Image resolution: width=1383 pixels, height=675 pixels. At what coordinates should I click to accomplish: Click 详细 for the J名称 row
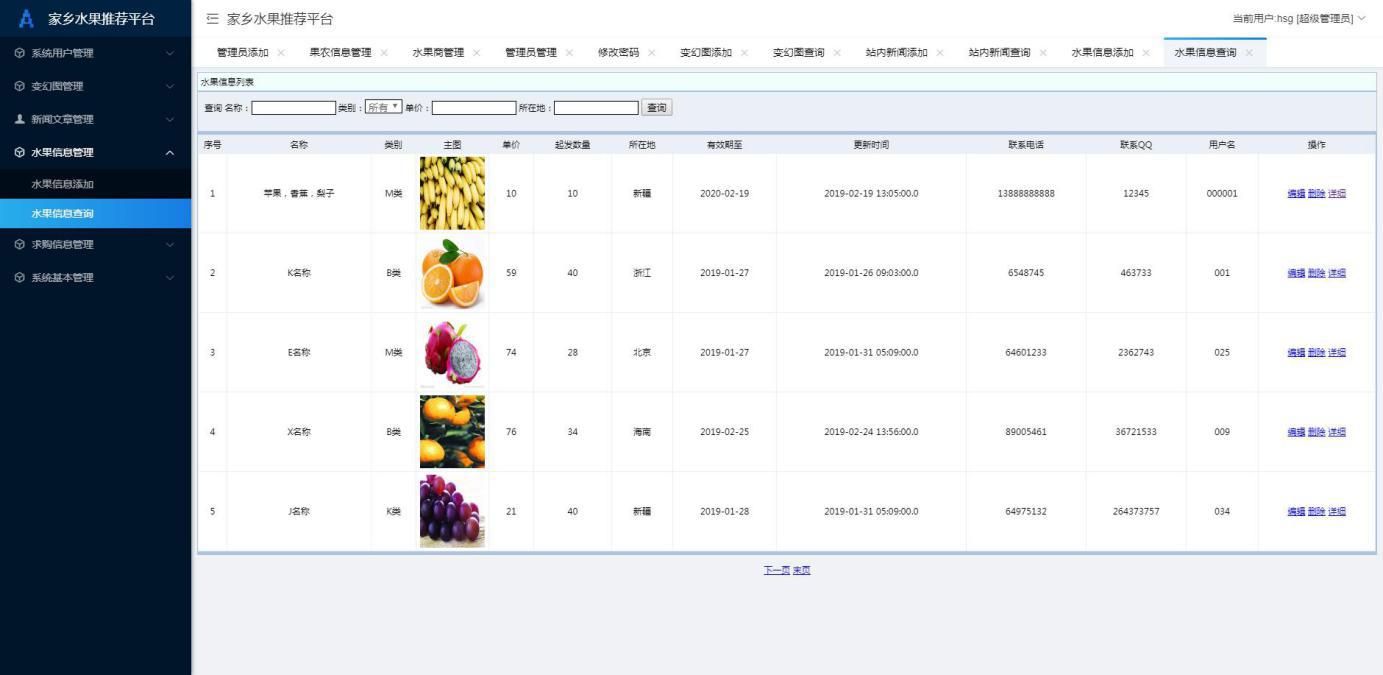tap(1337, 511)
